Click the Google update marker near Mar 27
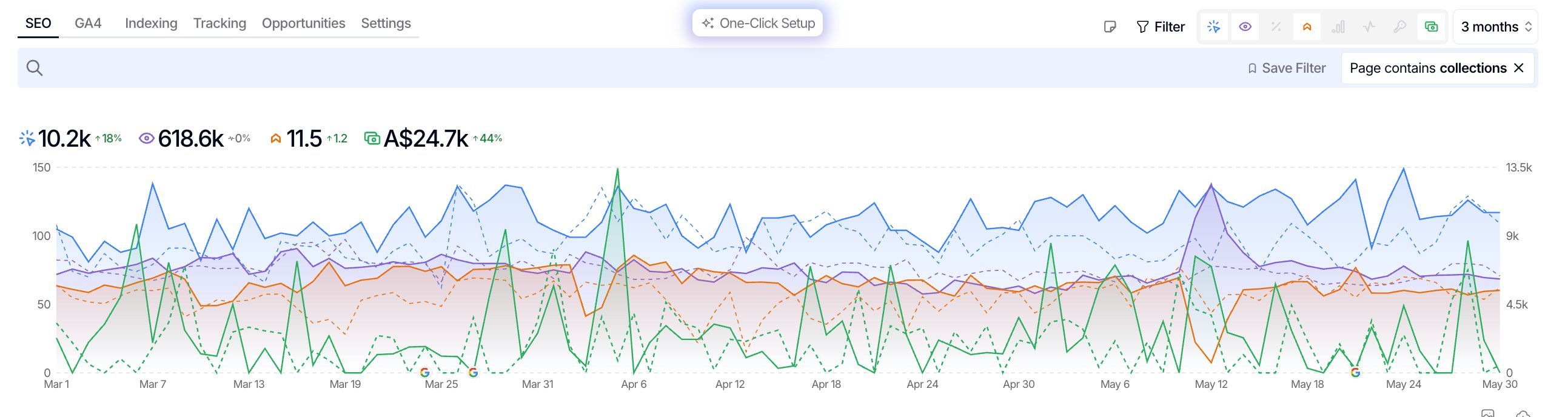This screenshot has height=417, width=1568. point(473,373)
